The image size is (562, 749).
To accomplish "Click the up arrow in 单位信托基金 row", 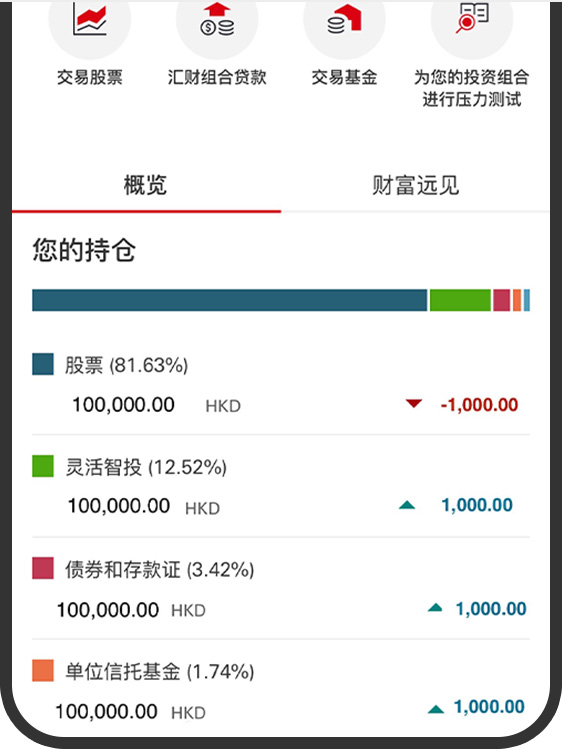I will (x=435, y=709).
